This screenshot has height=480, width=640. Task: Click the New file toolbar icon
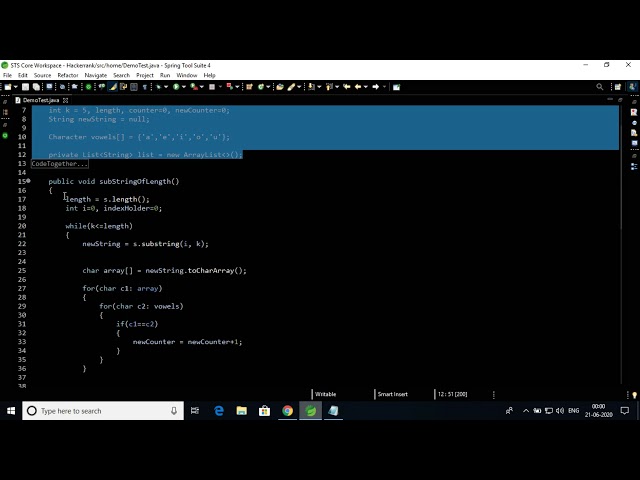click(x=9, y=87)
